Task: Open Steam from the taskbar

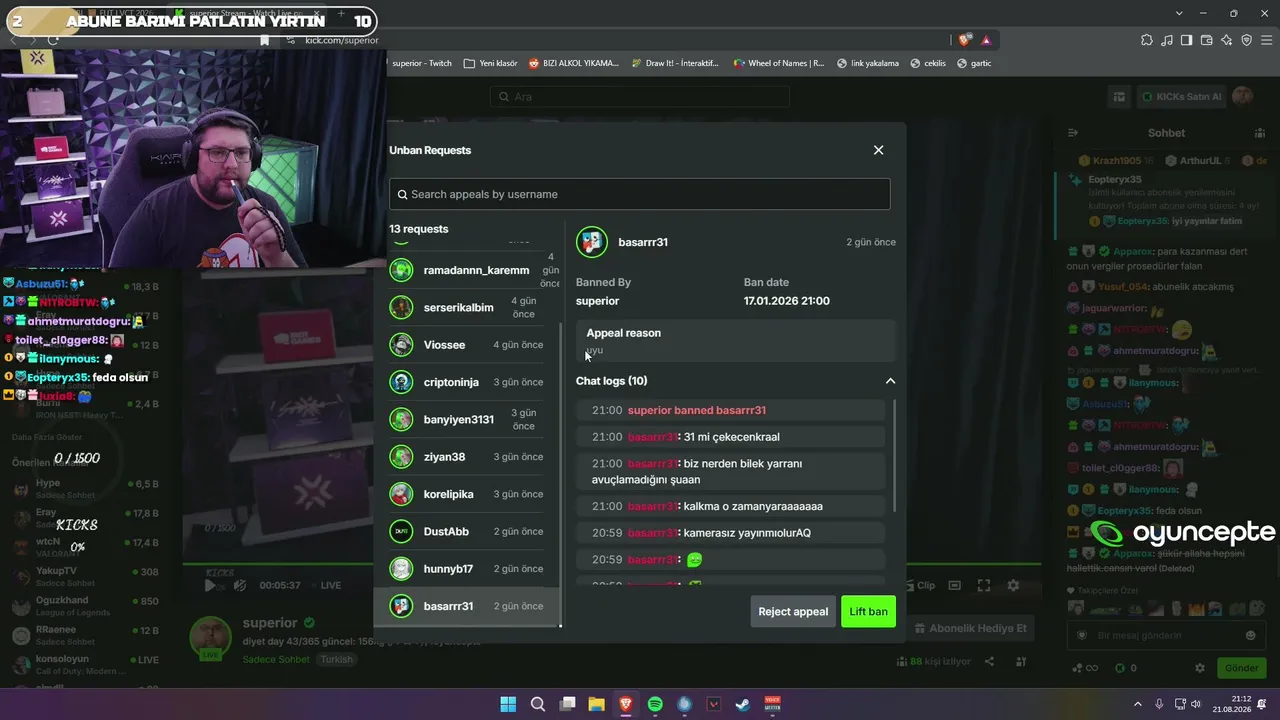Action: click(743, 704)
